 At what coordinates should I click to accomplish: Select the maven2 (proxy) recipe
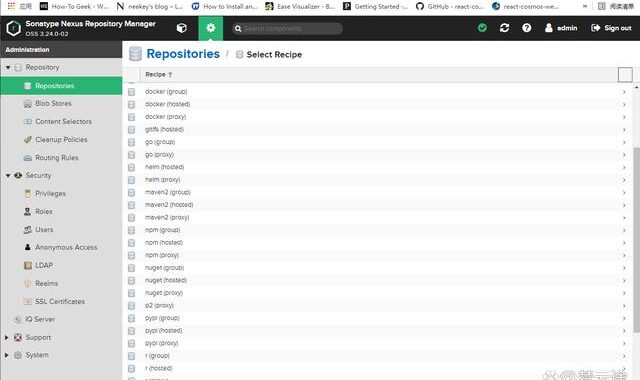click(x=378, y=218)
